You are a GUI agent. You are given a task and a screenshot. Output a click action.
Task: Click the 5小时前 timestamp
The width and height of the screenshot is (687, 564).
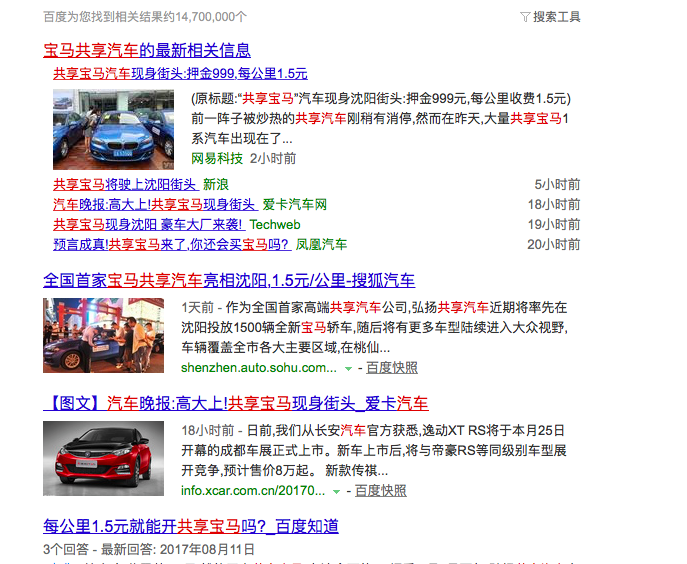pos(557,184)
